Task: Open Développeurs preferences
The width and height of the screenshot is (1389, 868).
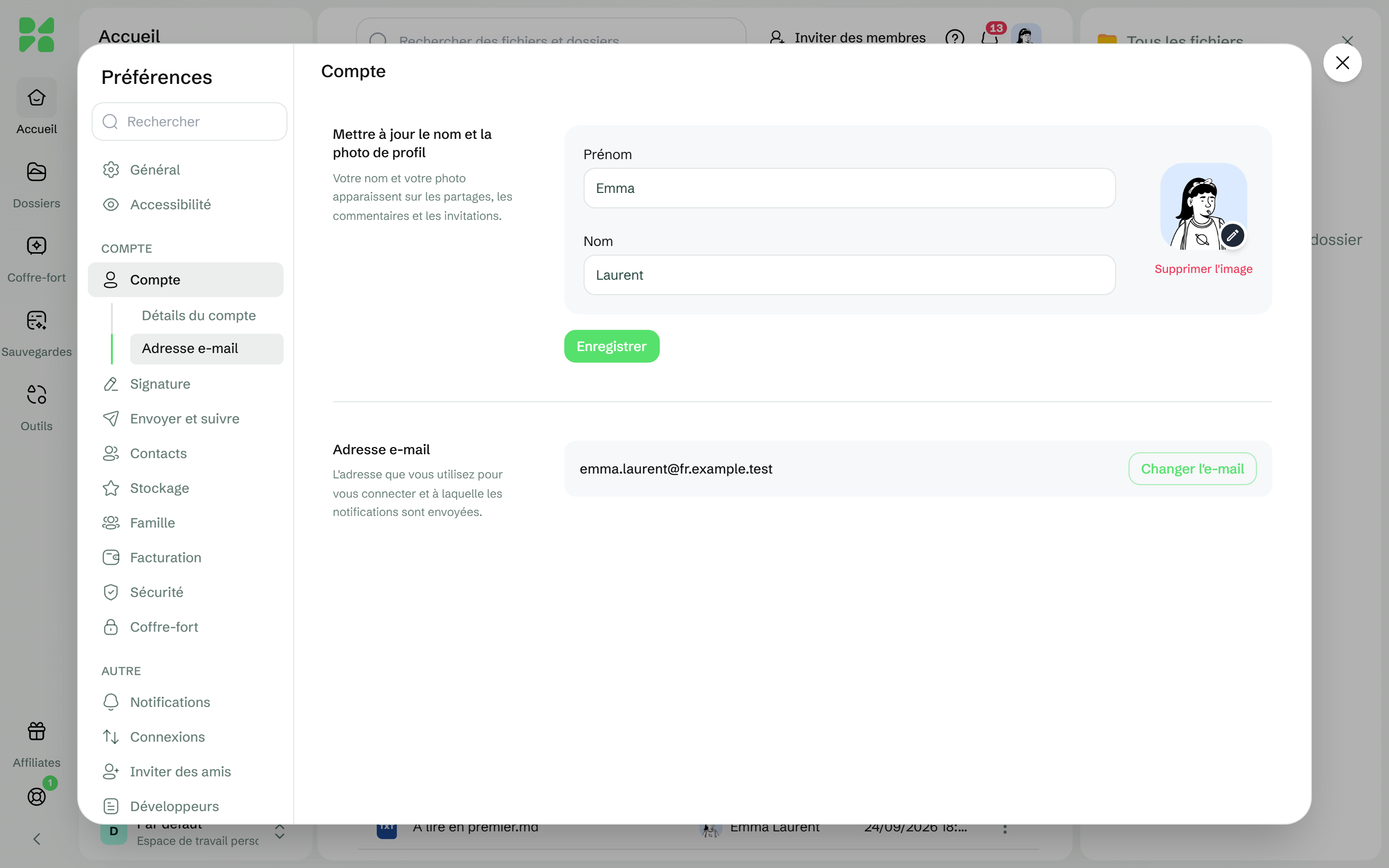Action: (185, 806)
